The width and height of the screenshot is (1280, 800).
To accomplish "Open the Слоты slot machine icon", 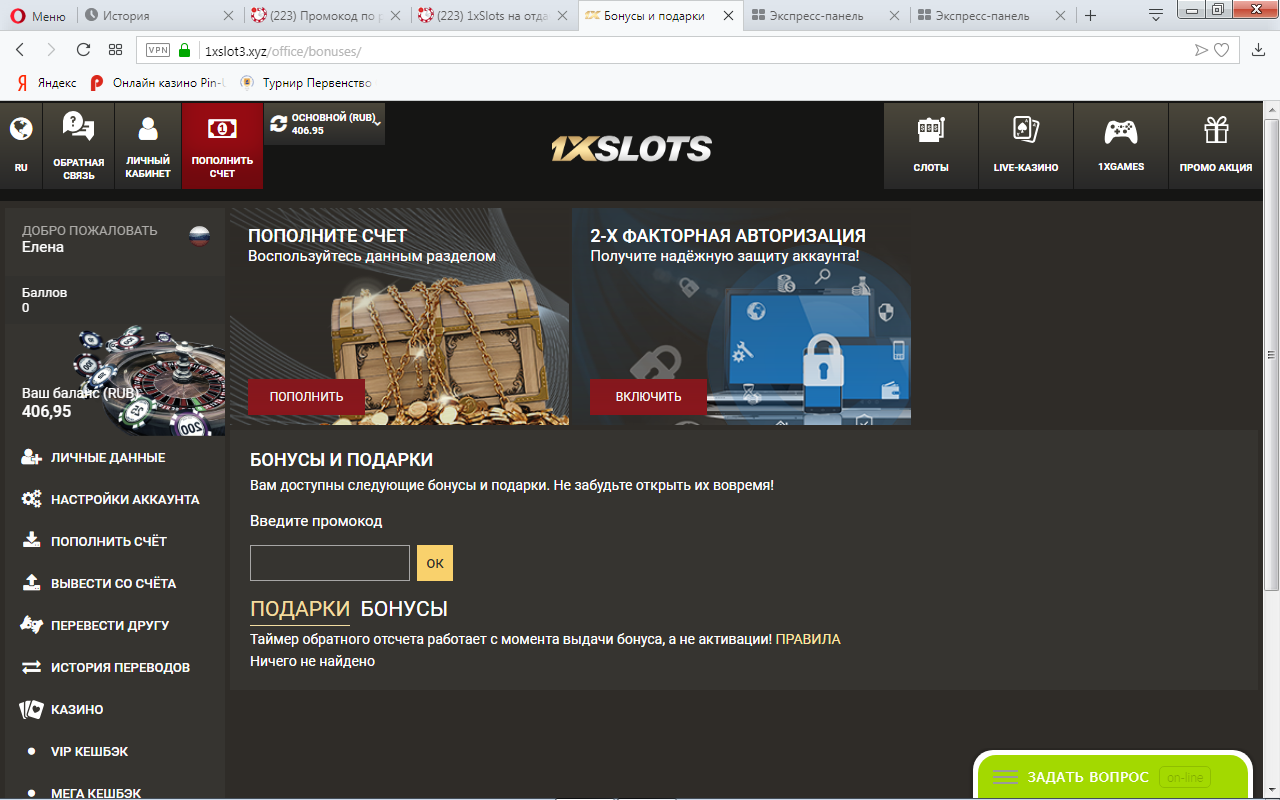I will [x=931, y=131].
